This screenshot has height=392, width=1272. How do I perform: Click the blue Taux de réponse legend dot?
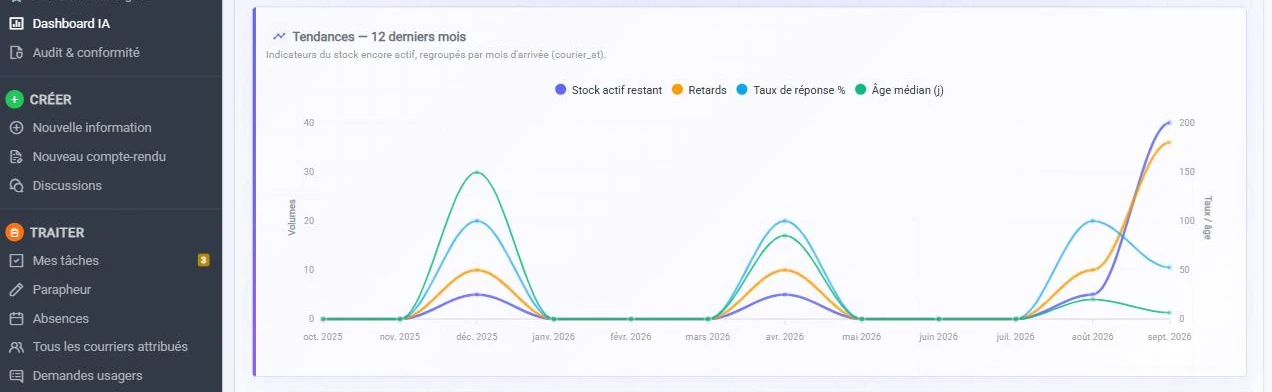tap(741, 90)
